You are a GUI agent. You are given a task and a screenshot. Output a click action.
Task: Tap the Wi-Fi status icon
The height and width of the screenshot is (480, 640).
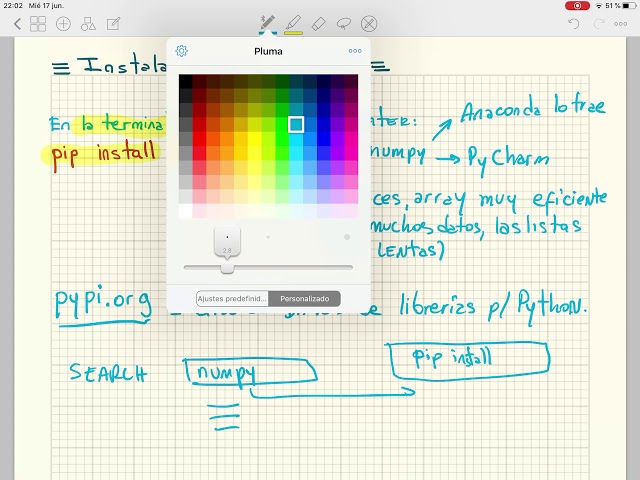(x=599, y=6)
